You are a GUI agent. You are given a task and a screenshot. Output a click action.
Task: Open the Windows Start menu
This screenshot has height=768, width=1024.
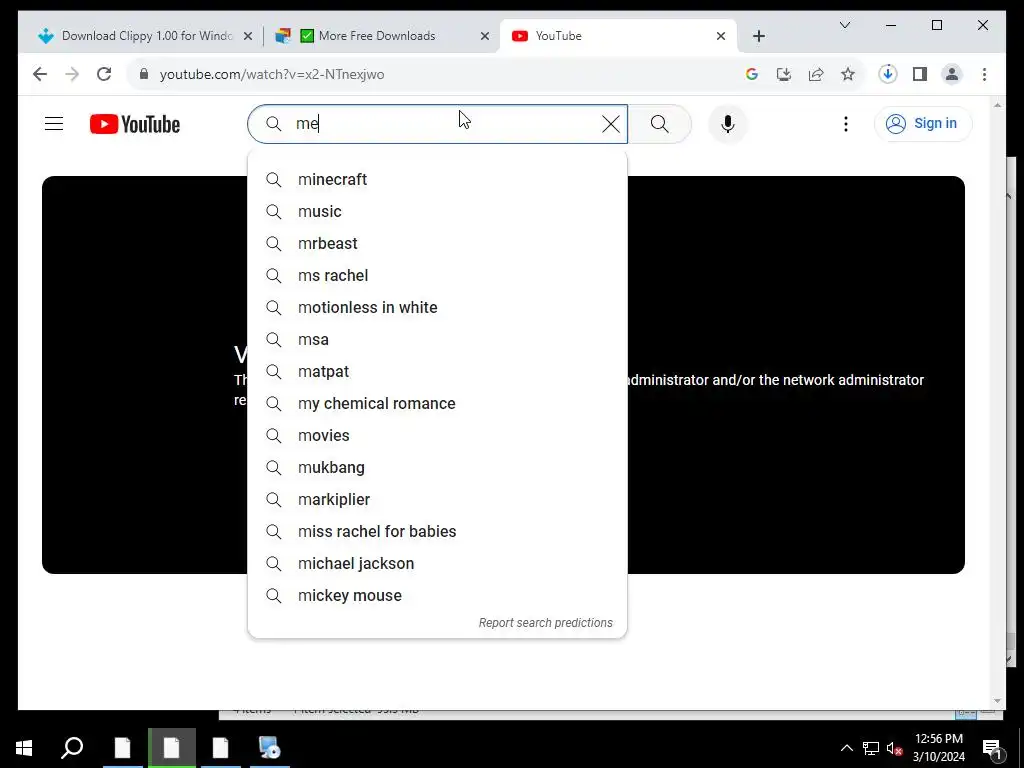point(24,748)
